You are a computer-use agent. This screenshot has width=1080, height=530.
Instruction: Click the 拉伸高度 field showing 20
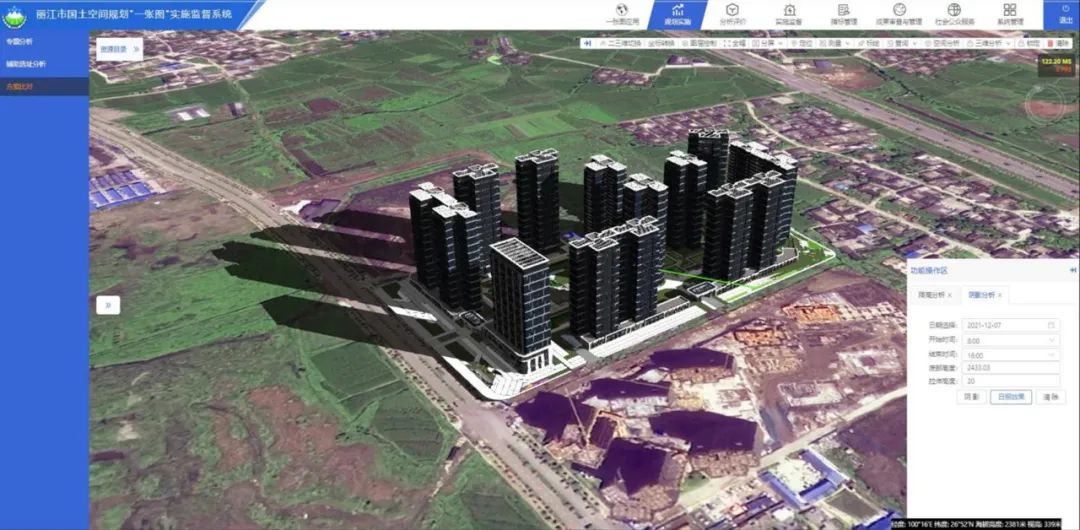(1010, 381)
